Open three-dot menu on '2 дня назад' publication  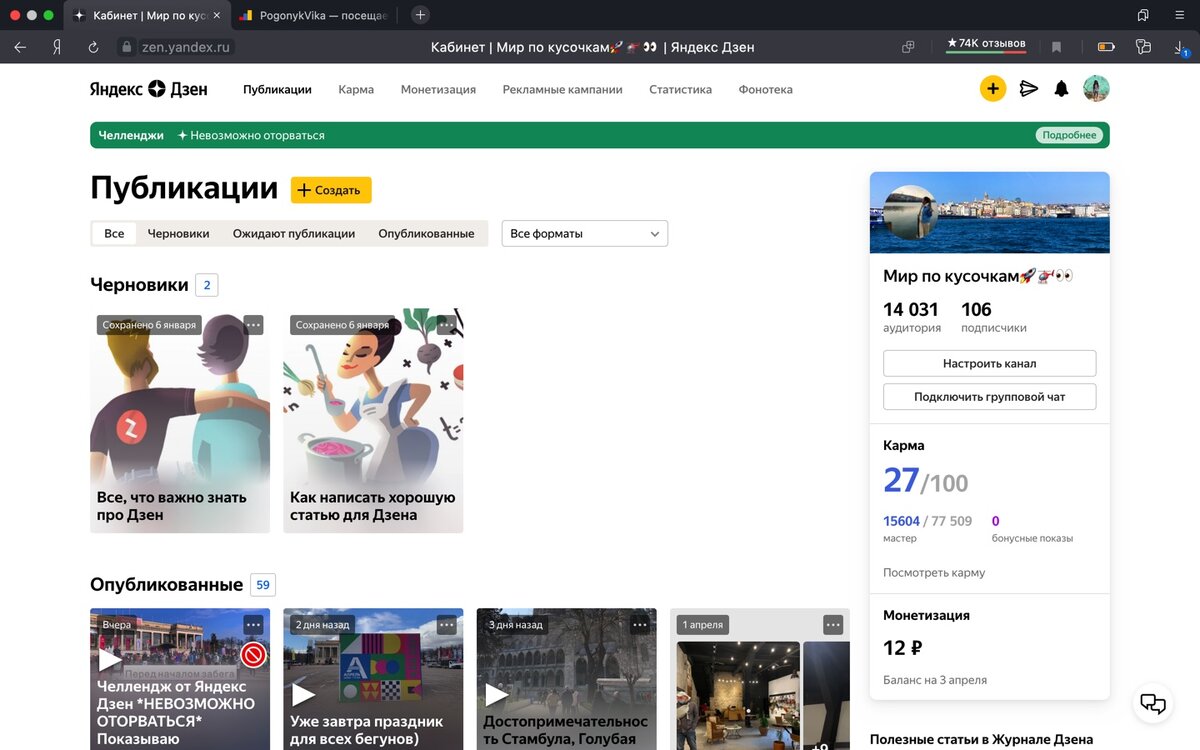pyautogui.click(x=446, y=625)
